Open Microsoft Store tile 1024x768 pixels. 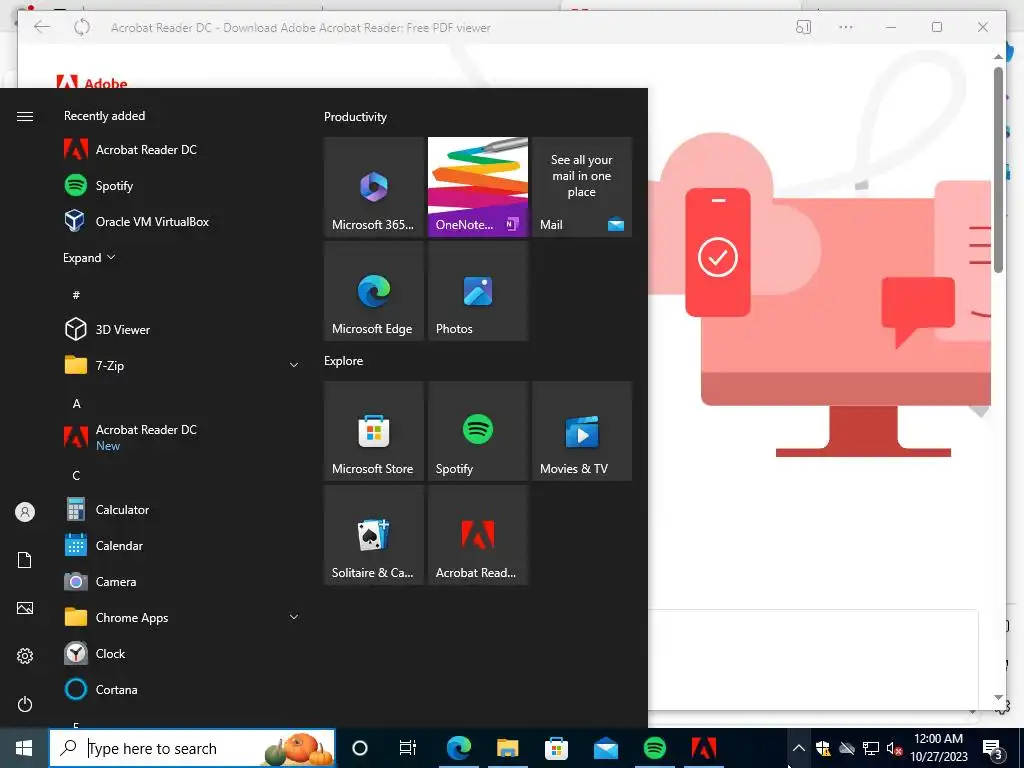pyautogui.click(x=374, y=431)
